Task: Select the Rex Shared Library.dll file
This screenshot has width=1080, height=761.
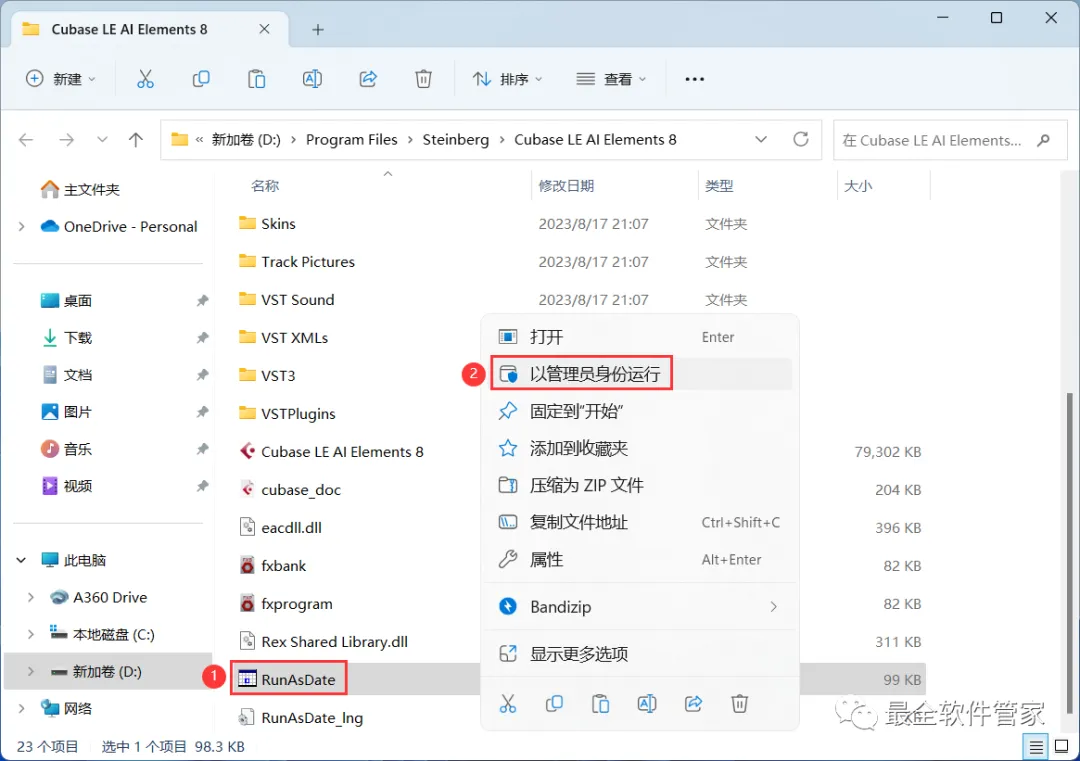Action: pyautogui.click(x=323, y=642)
